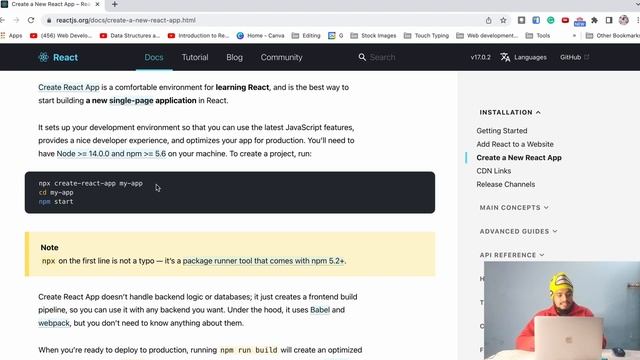Switch to the Docs nav tab
Screen dimensions: 640x360
click(154, 57)
